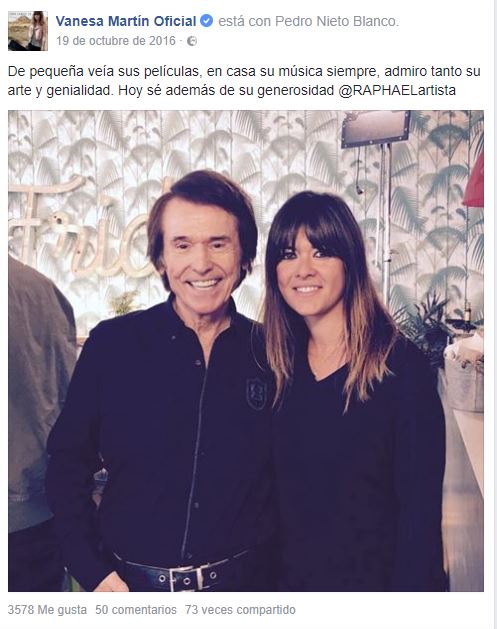Open Vanesa Martín Oficial profile picture thumbnail
Viewport: 497px width, 629px height.
pos(28,31)
